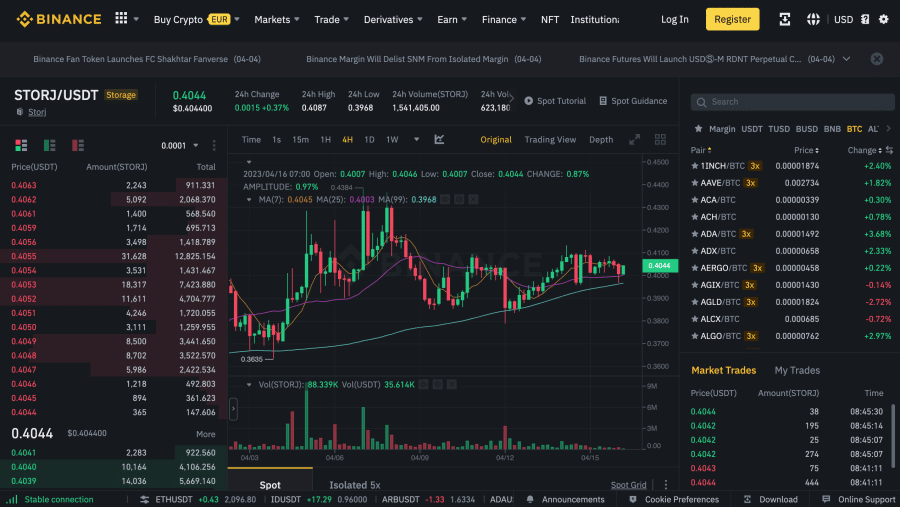Open the Spot Guidance link
The width and height of the screenshot is (900, 507).
point(633,100)
